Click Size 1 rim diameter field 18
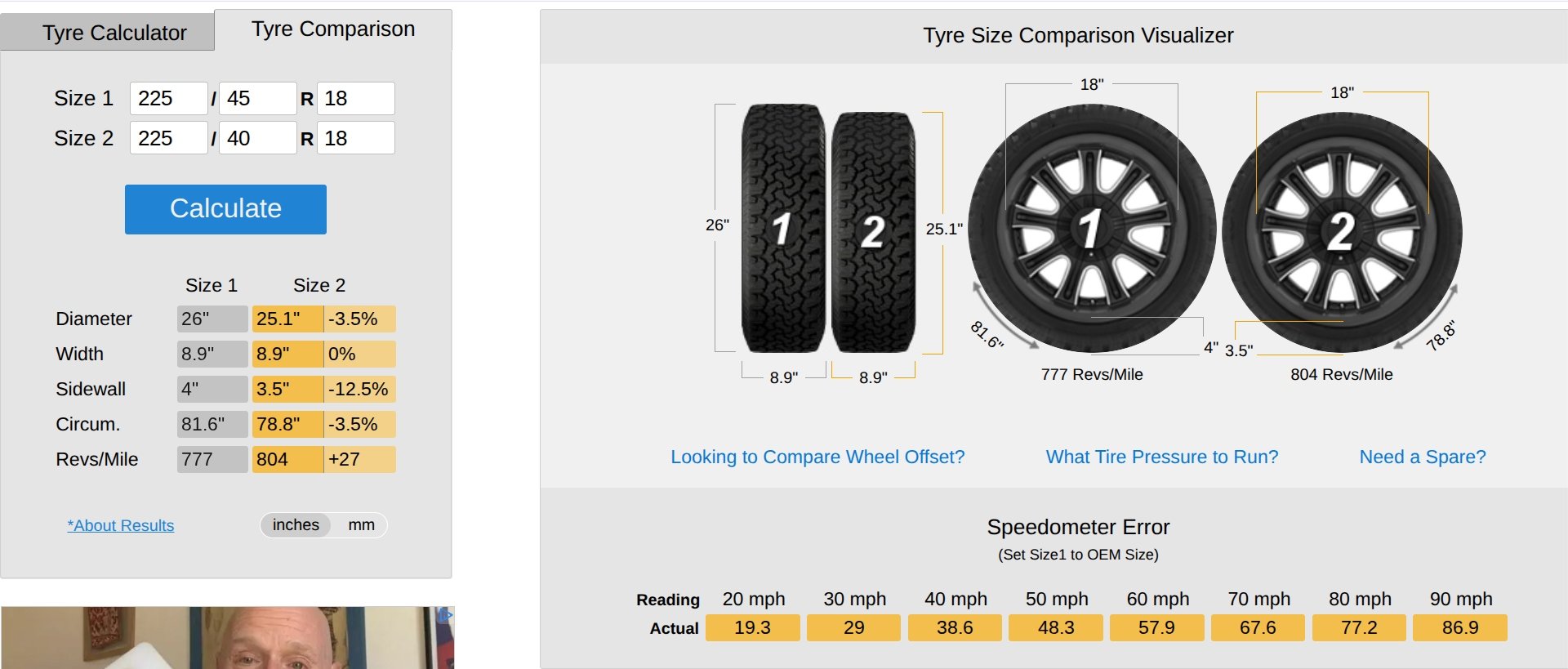This screenshot has width=1568, height=669. click(355, 98)
